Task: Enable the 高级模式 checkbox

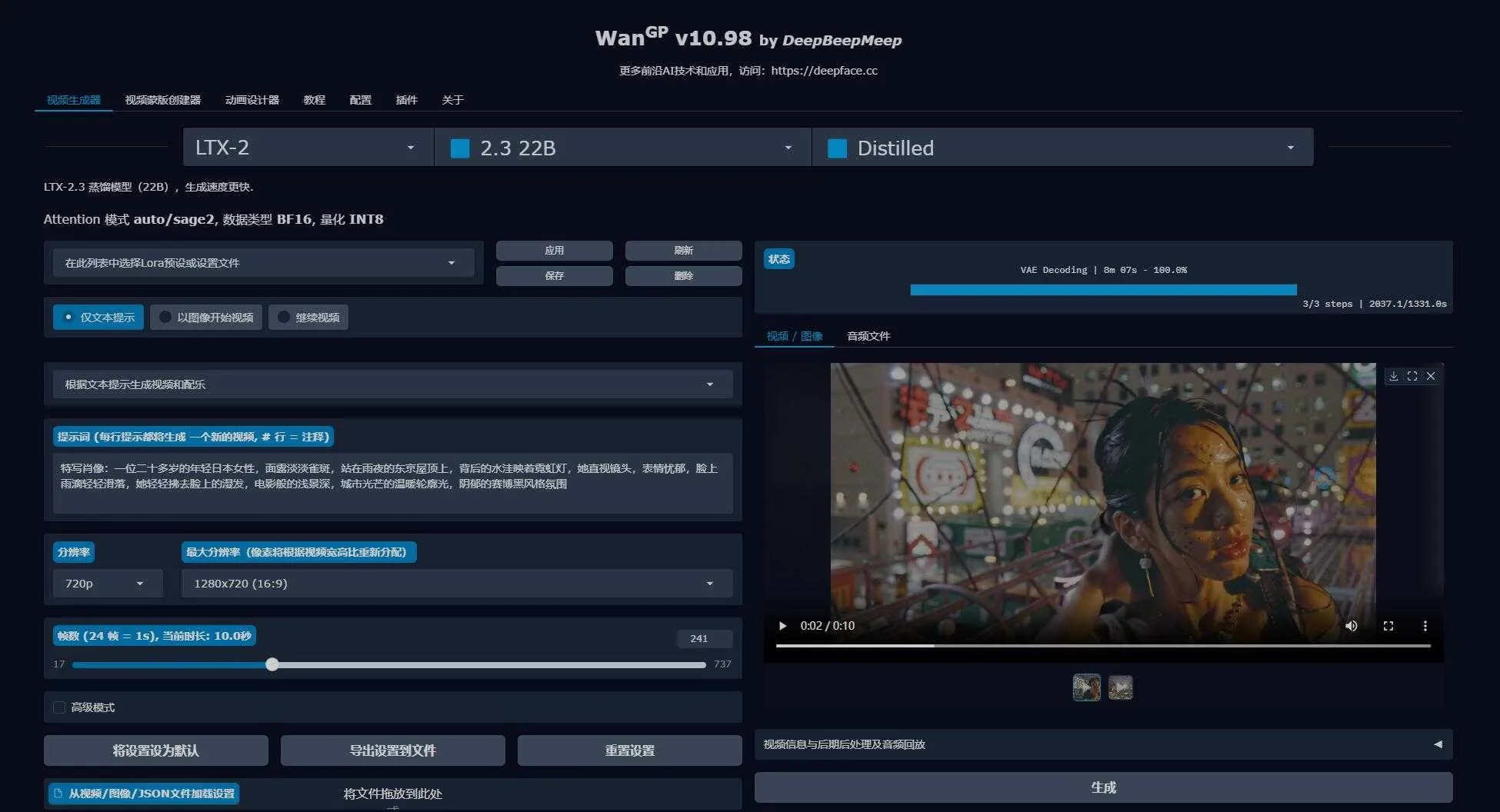Action: click(x=59, y=707)
